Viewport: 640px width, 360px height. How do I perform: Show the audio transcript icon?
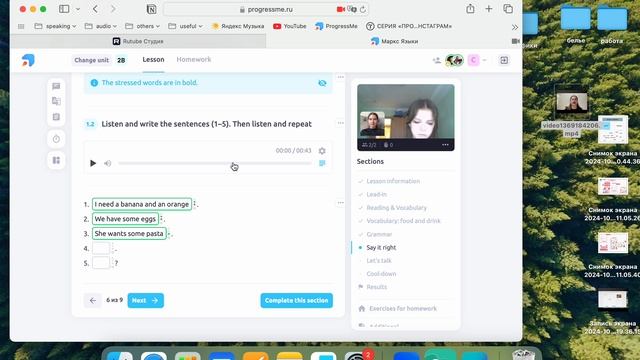[x=322, y=163]
